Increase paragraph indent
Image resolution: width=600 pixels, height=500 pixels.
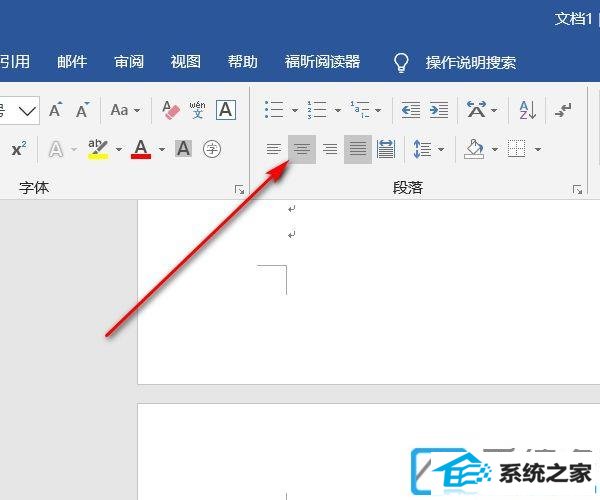(x=439, y=110)
